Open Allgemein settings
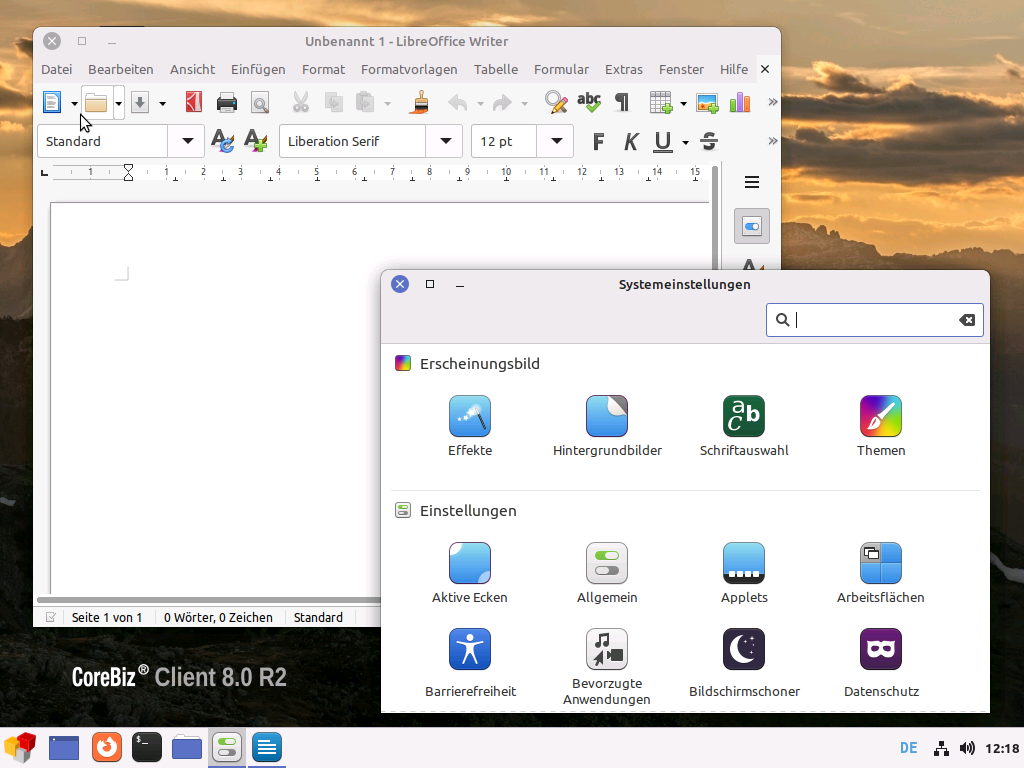Viewport: 1024px width, 768px height. [x=607, y=573]
